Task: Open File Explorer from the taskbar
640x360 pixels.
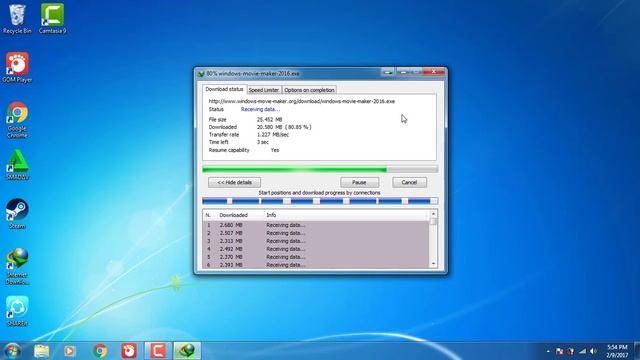Action: click(x=41, y=351)
